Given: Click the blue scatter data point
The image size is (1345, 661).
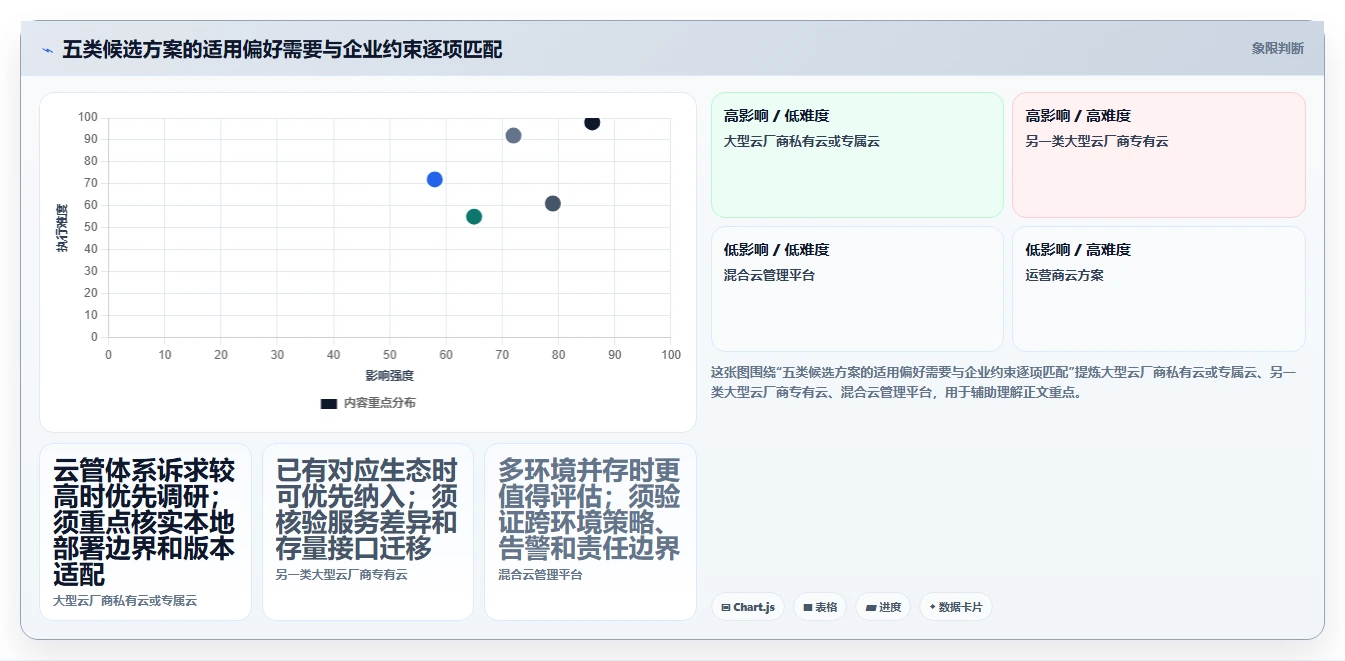Looking at the screenshot, I should point(434,179).
